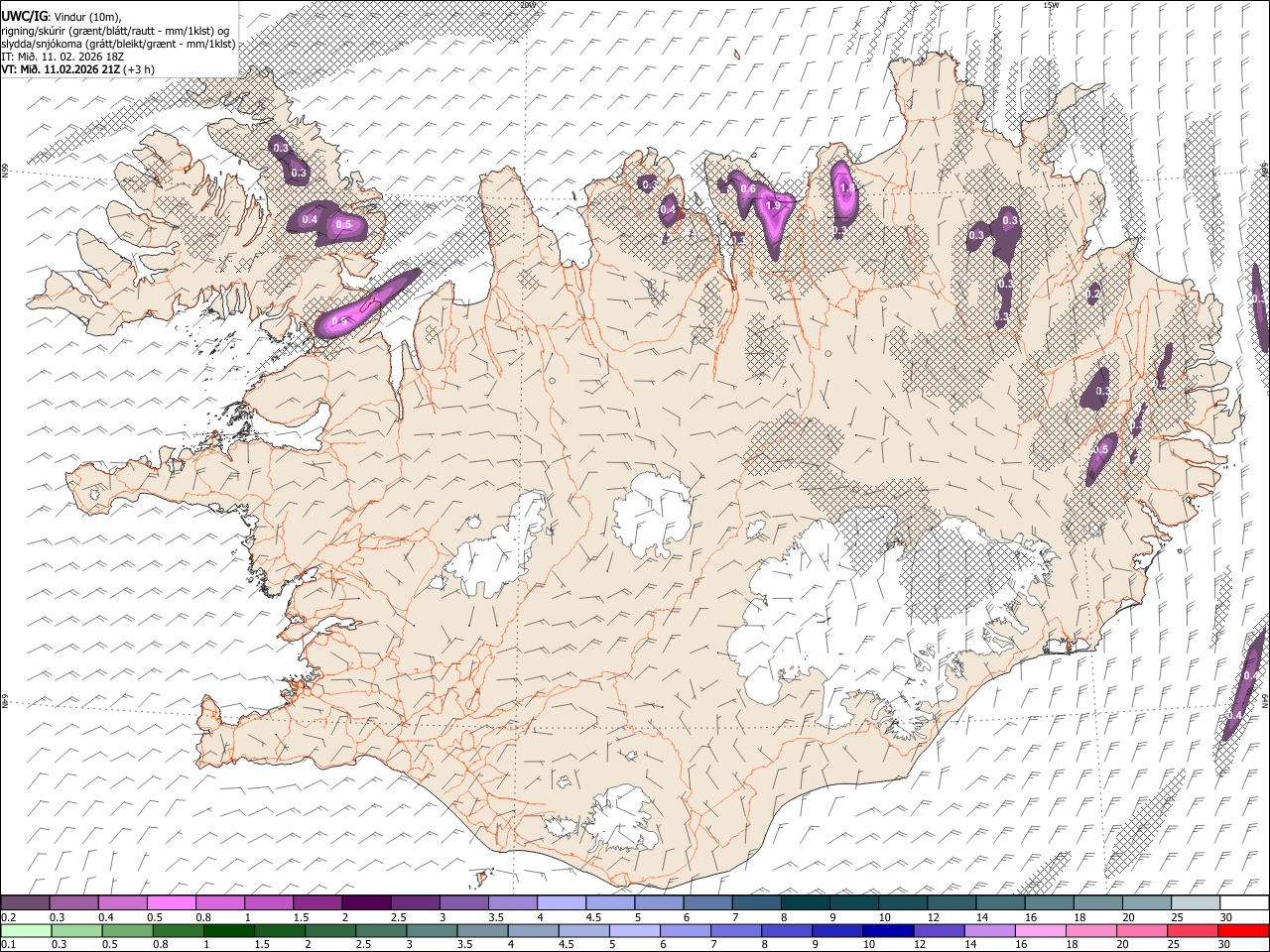
Task: Click the lavender 4 swatch in the upper legend row
Action: pyautogui.click(x=561, y=903)
